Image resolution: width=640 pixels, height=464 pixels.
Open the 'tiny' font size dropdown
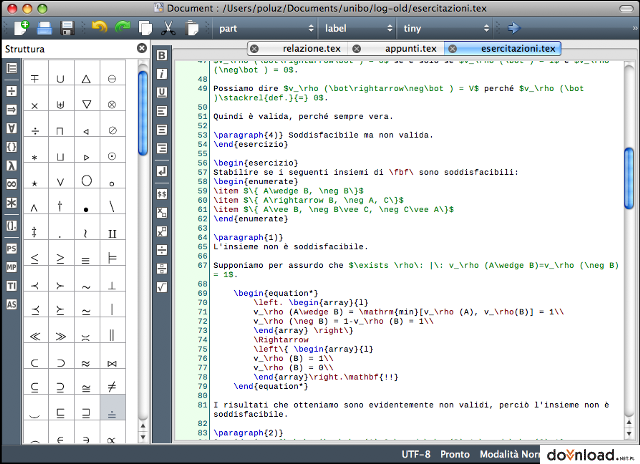coord(445,28)
